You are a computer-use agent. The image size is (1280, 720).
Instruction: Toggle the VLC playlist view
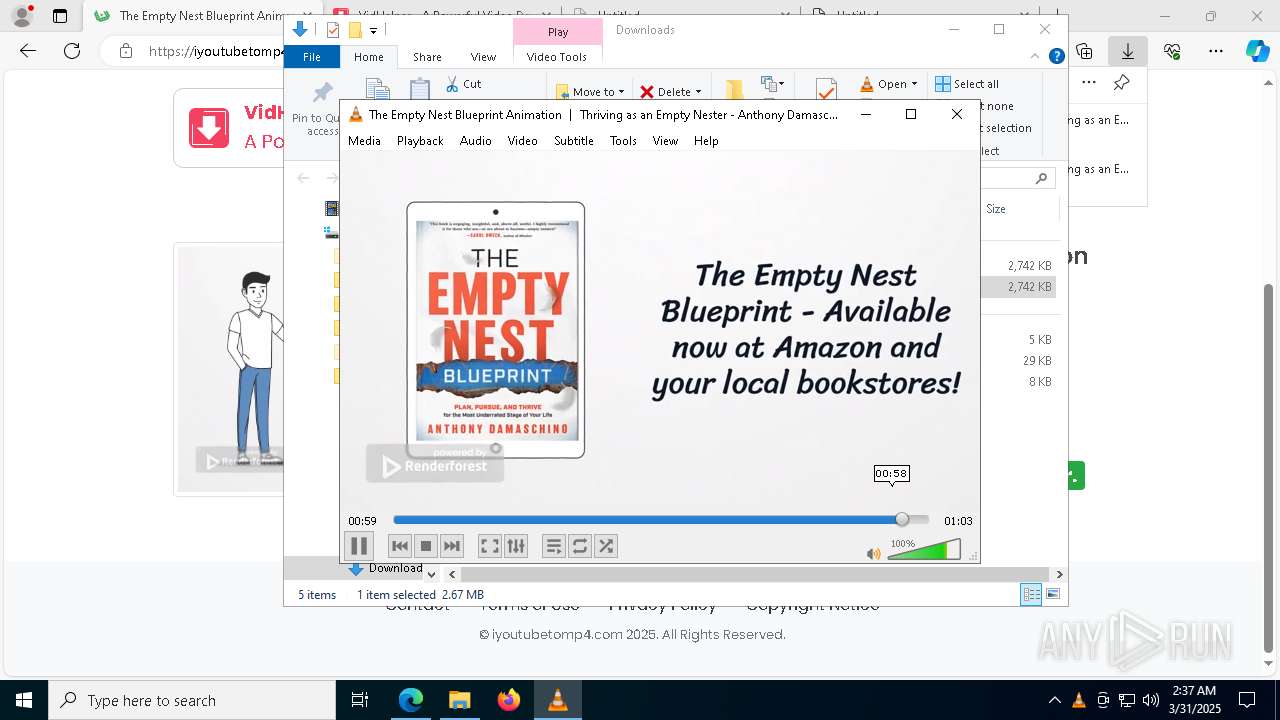pyautogui.click(x=554, y=546)
